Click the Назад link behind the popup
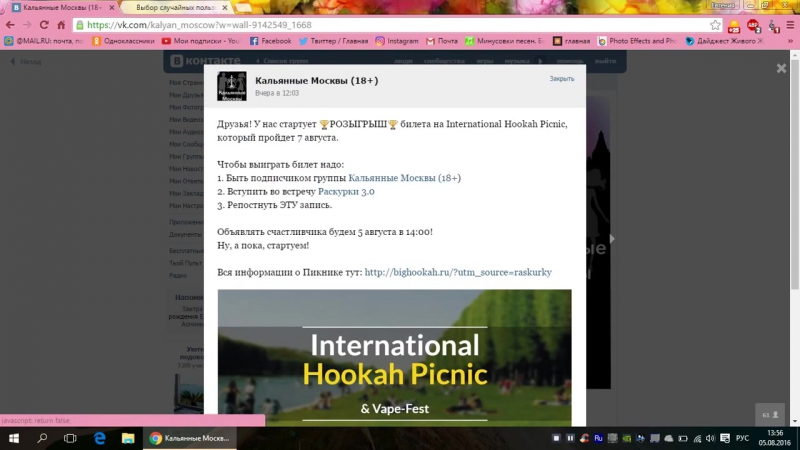 (x=27, y=61)
